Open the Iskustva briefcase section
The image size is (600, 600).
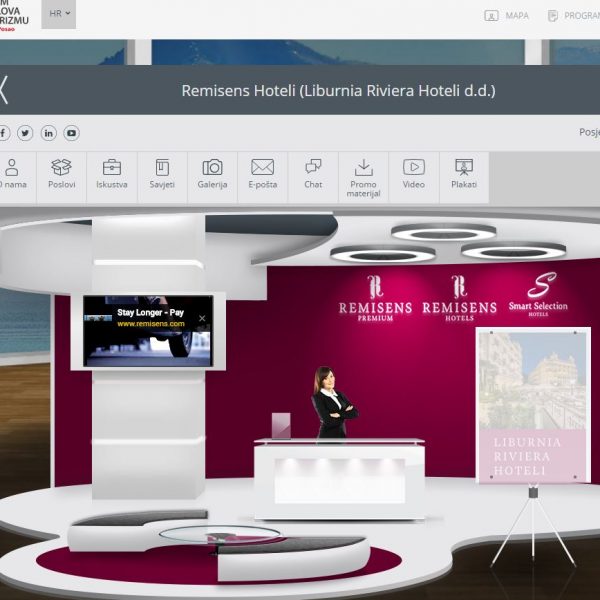point(112,177)
